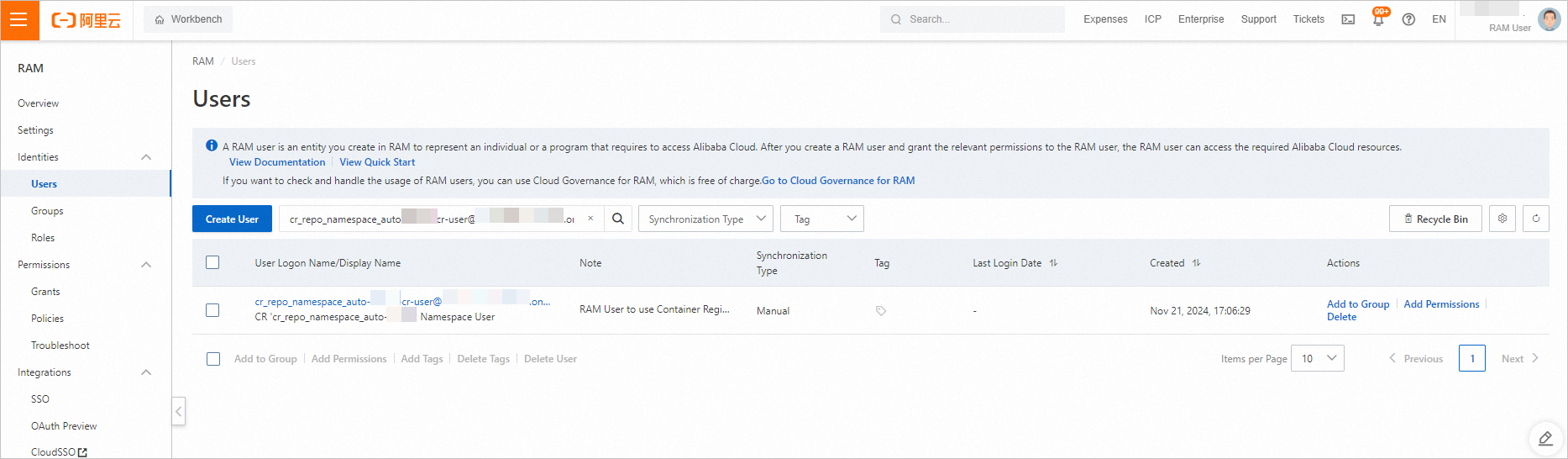Click the tag icon in the user row
Image resolution: width=1568 pixels, height=459 pixels.
click(881, 311)
